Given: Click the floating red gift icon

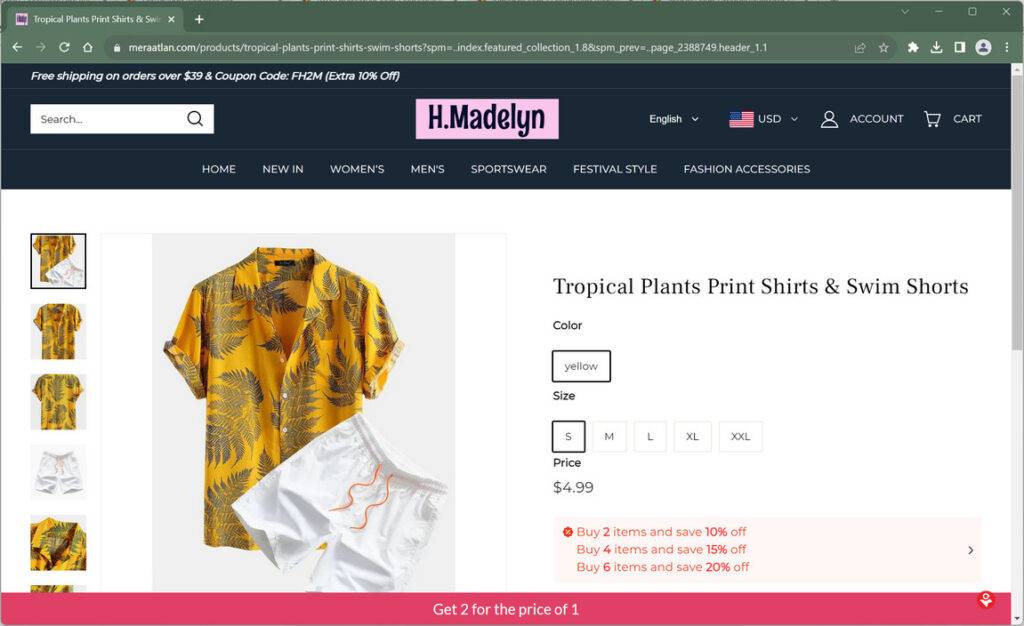Looking at the screenshot, I should tap(985, 600).
